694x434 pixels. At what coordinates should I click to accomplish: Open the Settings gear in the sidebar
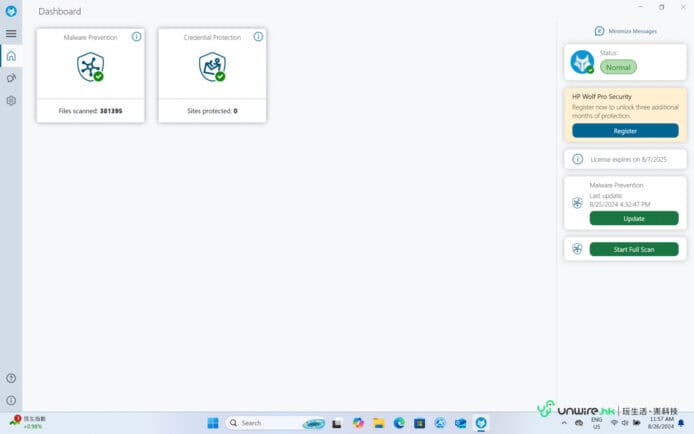[x=11, y=100]
